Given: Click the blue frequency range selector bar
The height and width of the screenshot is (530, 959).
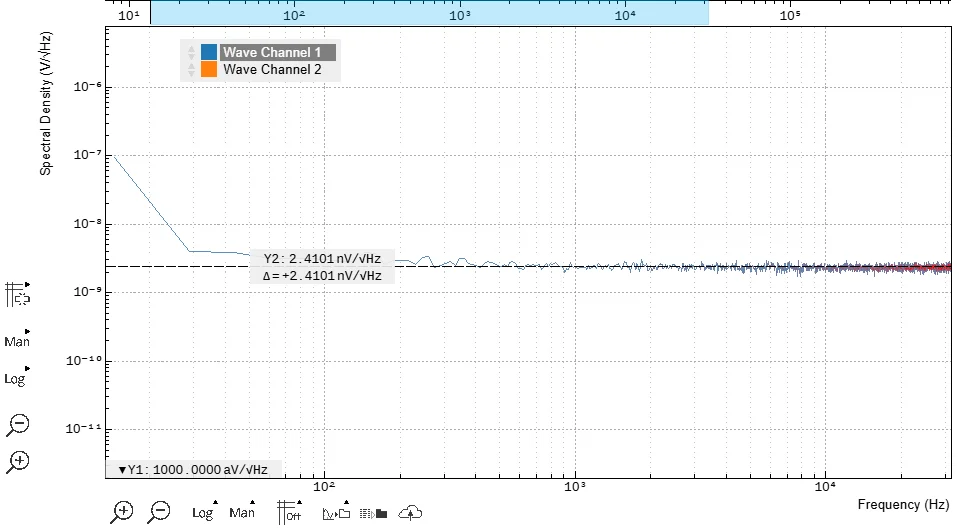Looking at the screenshot, I should 429,12.
